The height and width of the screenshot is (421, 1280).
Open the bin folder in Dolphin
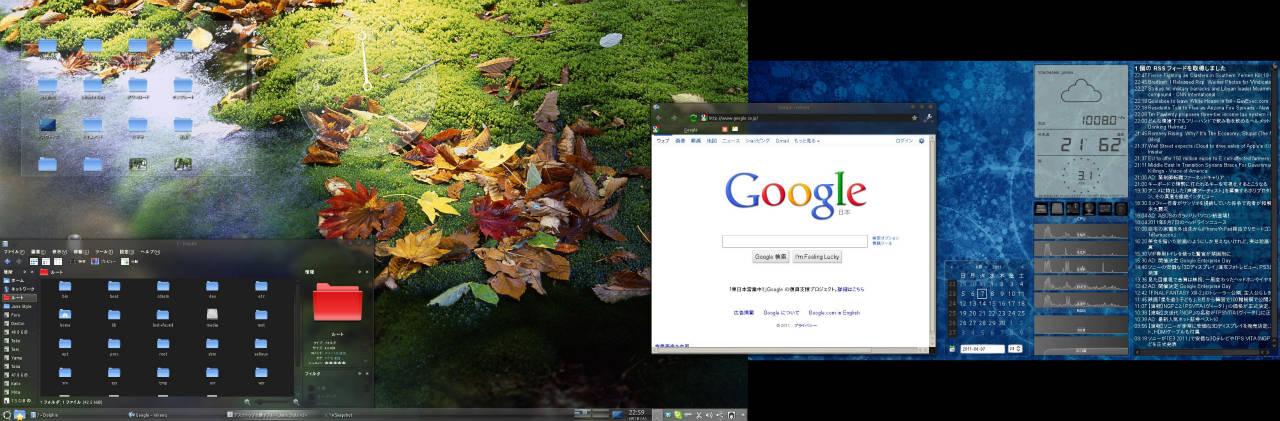[x=65, y=289]
